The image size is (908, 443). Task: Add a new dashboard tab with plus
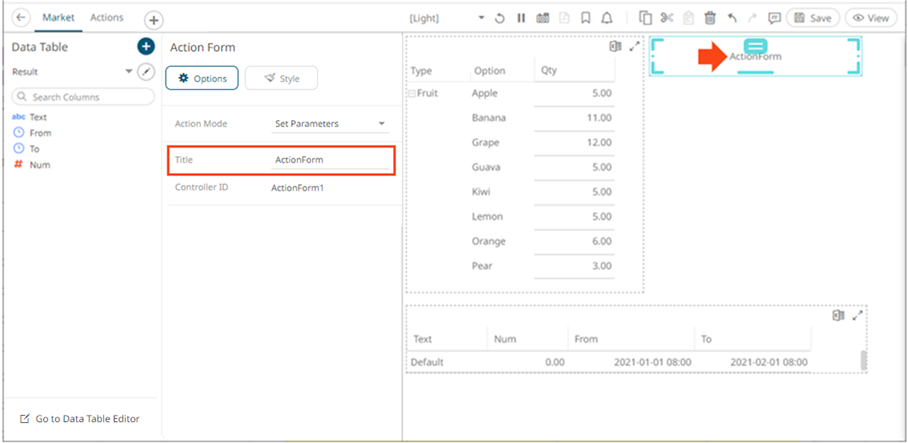click(x=153, y=20)
